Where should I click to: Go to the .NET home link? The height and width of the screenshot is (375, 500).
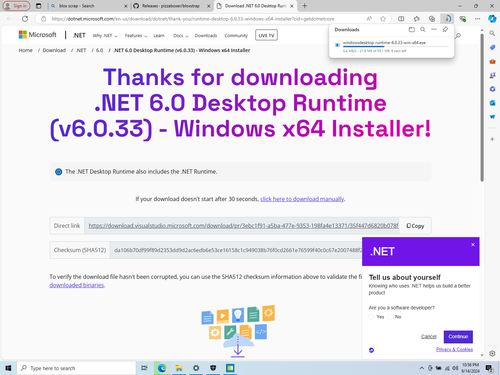(x=79, y=35)
